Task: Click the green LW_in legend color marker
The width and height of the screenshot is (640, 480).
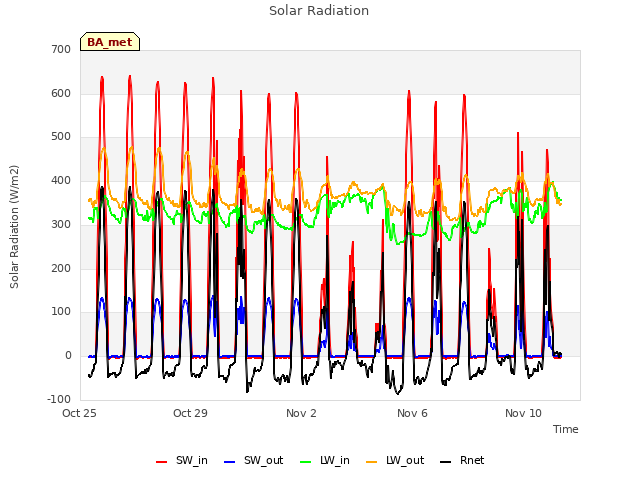Action: [x=306, y=462]
